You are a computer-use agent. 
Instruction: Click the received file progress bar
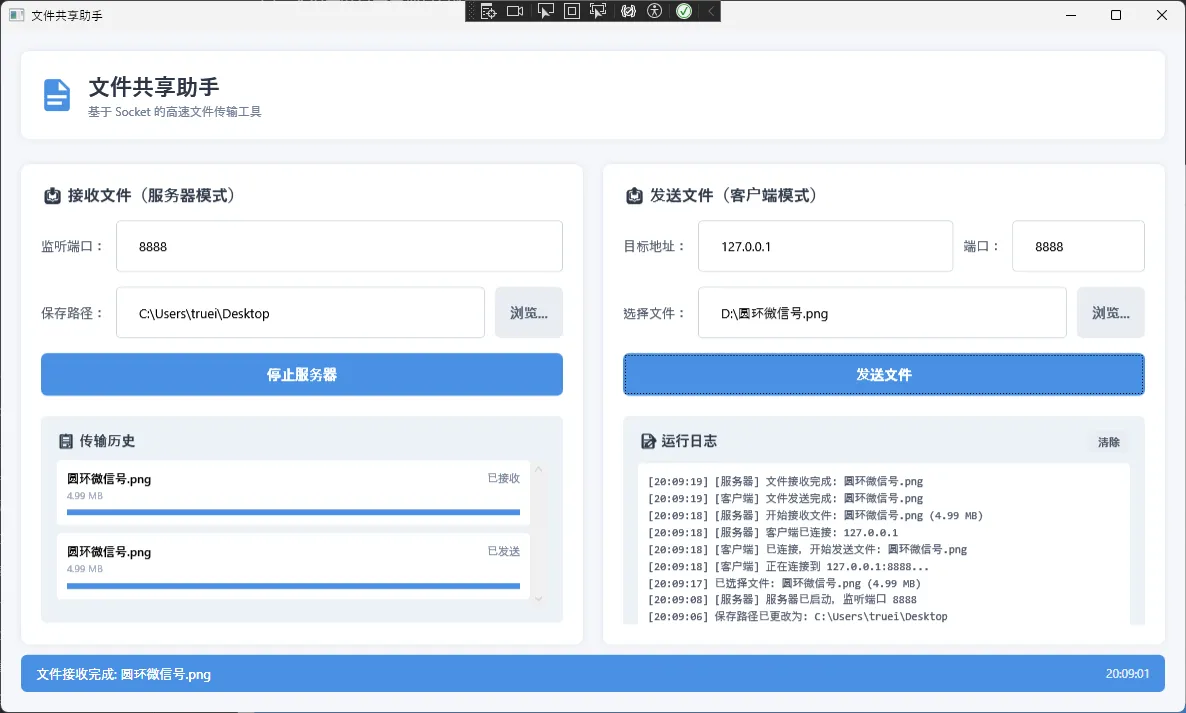[293, 512]
